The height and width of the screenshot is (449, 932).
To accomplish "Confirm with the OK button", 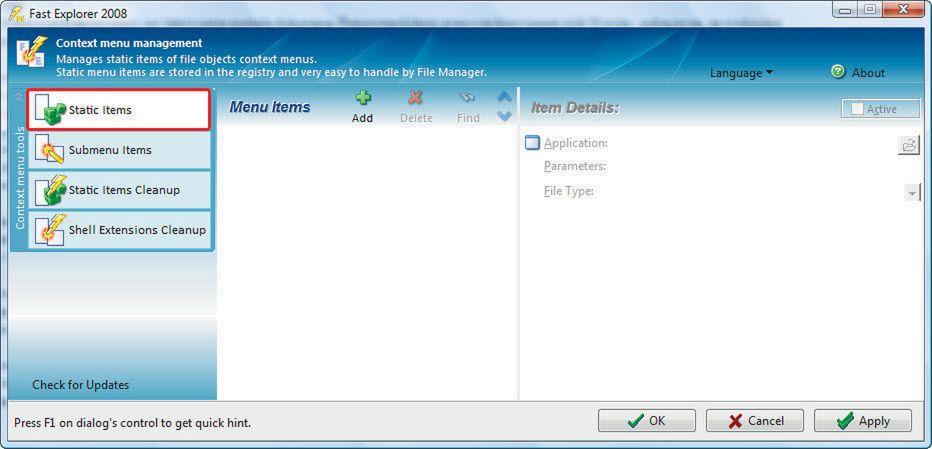I will (x=647, y=420).
